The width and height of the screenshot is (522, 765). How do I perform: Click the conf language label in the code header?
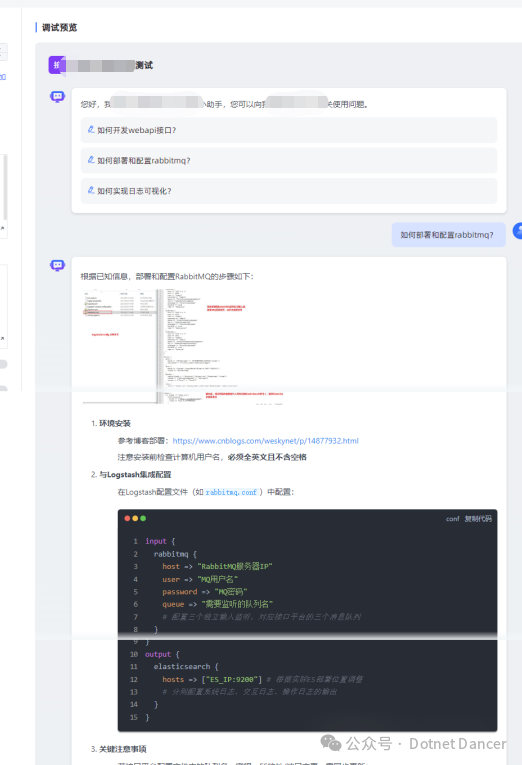pyautogui.click(x=452, y=519)
